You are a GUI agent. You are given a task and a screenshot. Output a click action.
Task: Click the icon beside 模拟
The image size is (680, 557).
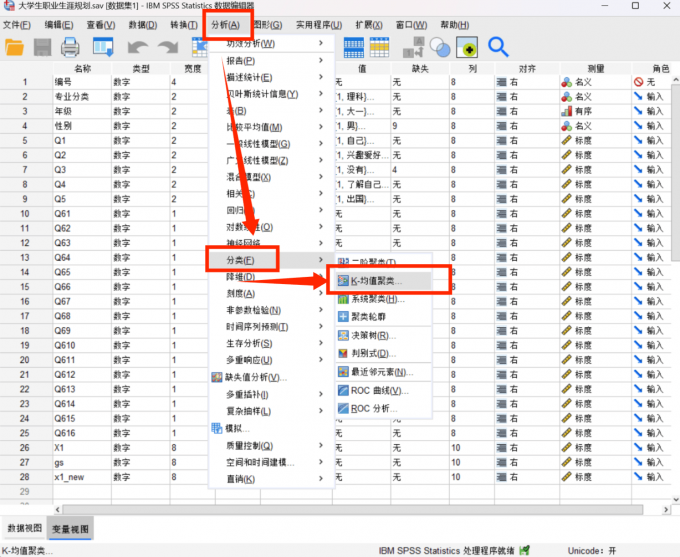click(217, 429)
